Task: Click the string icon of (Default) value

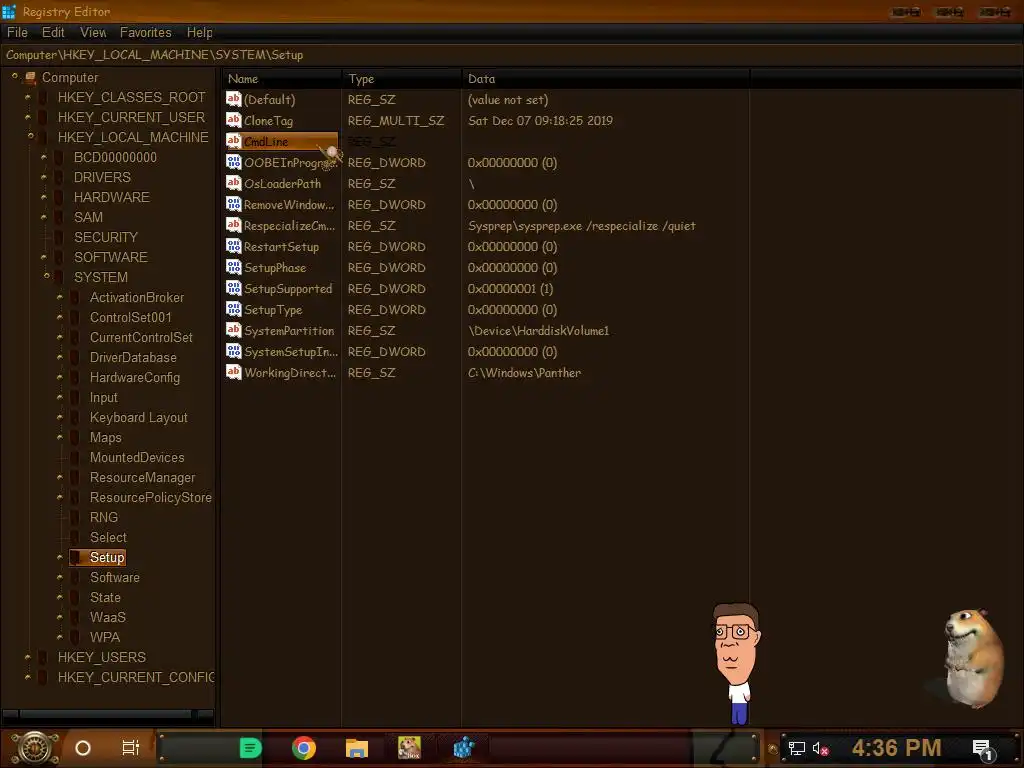Action: (233, 99)
